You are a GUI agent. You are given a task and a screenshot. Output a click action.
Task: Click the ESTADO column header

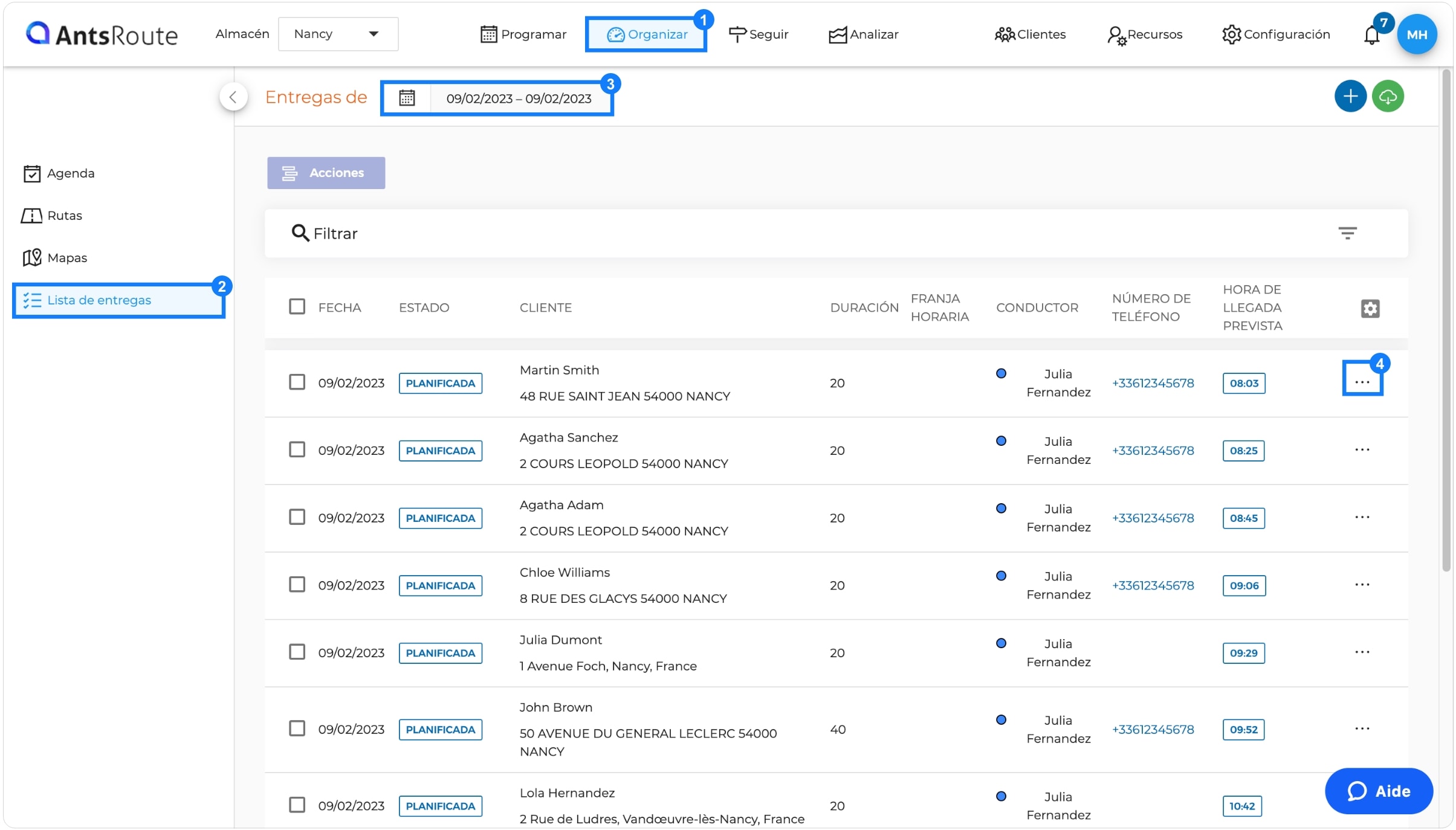coord(424,307)
